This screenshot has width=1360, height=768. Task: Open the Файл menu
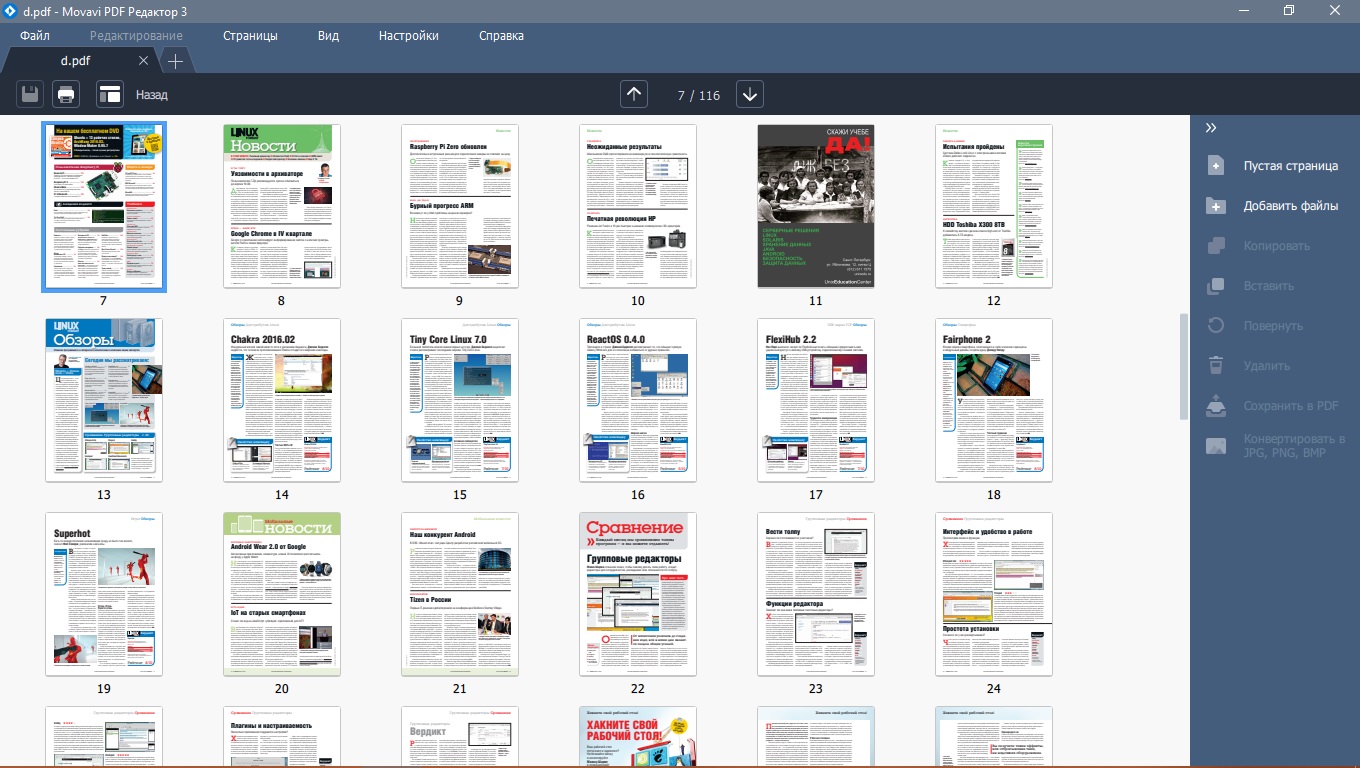point(35,36)
